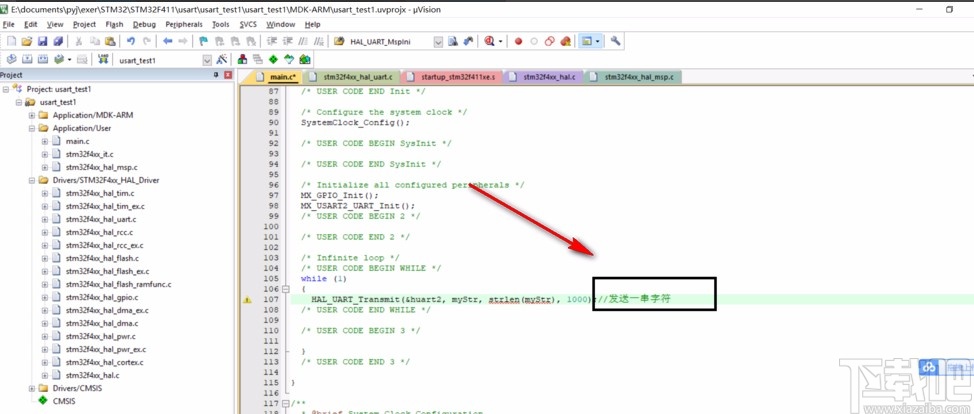Collapse the Application/User folder
The width and height of the screenshot is (974, 414).
32,128
